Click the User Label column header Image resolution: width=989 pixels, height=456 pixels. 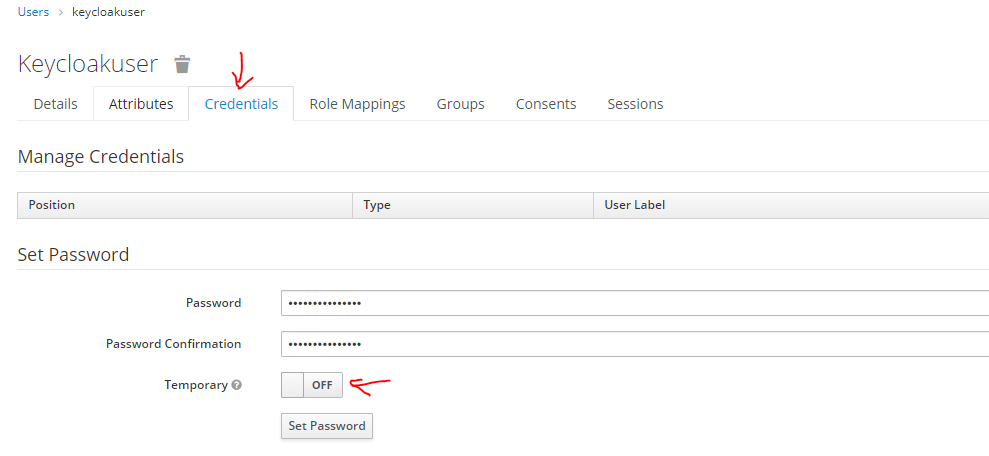click(635, 205)
